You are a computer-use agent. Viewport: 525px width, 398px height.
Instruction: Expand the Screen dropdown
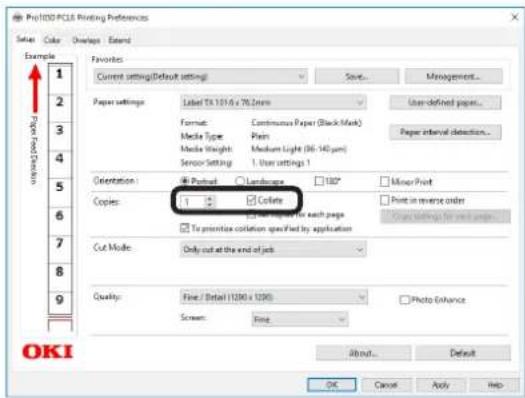click(x=300, y=319)
